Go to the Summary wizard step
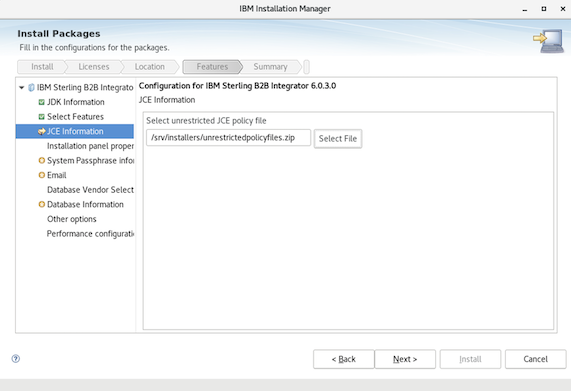 point(270,67)
